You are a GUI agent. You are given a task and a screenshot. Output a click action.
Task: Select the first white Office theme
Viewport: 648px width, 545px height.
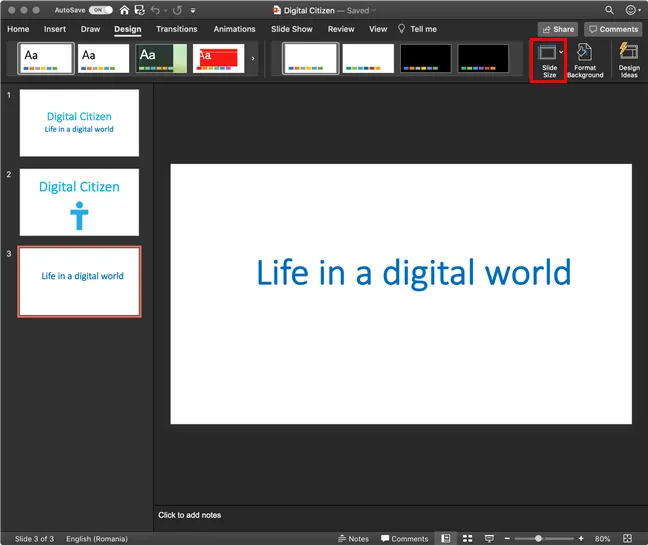46,58
